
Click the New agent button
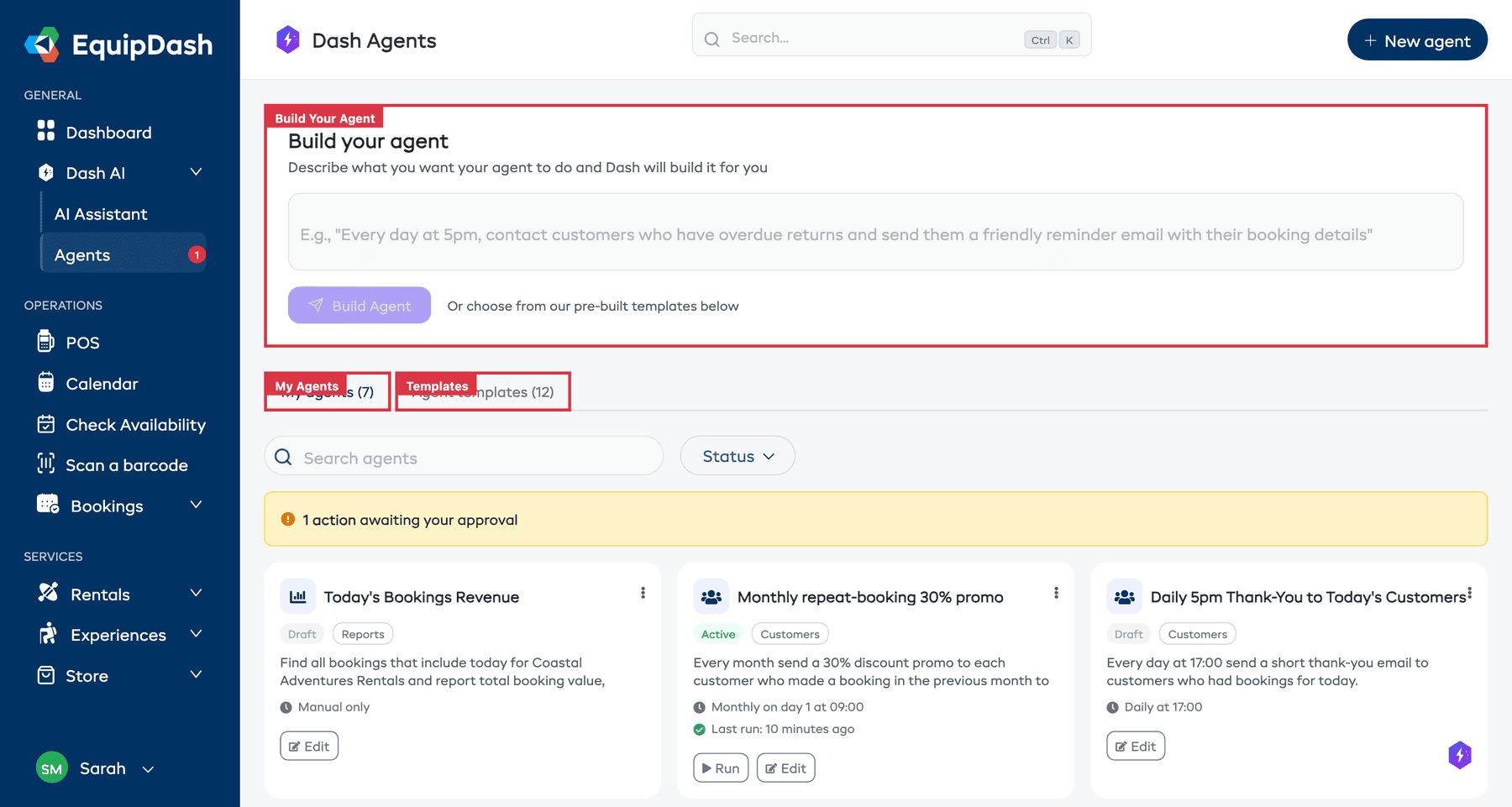(x=1416, y=39)
